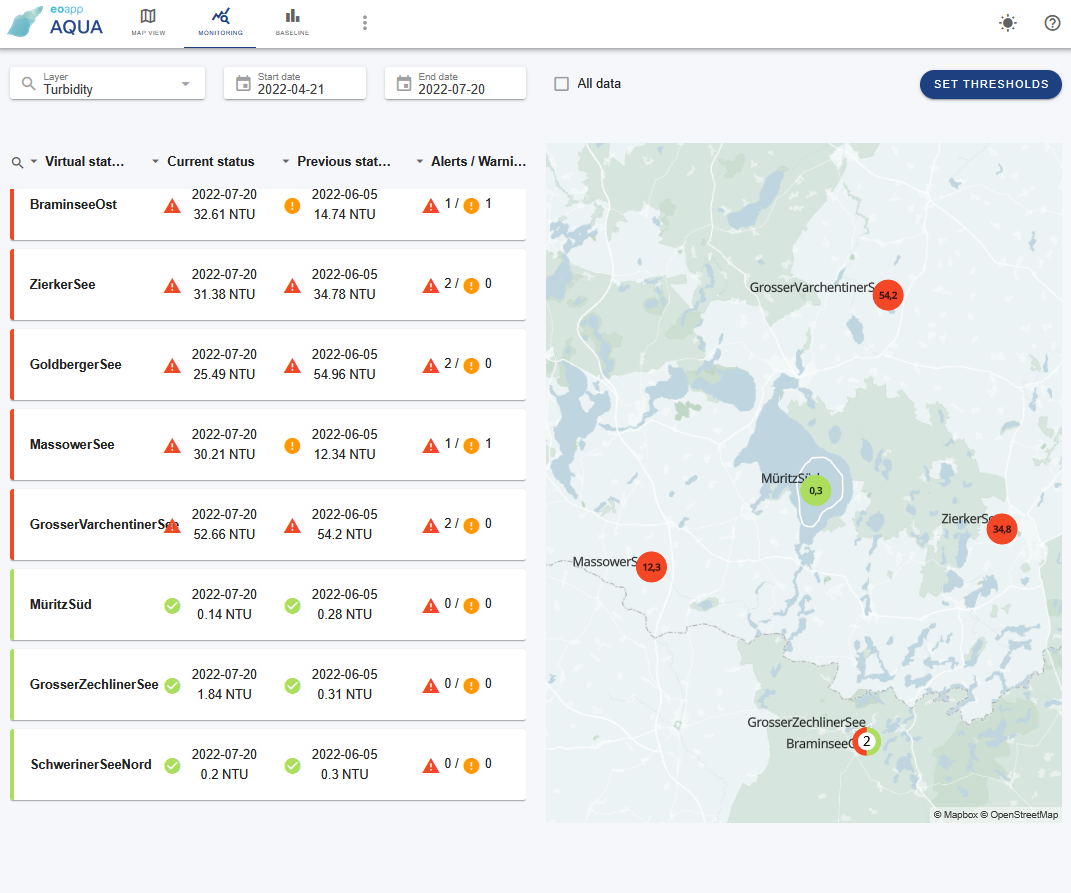
Task: Click the Start date calendar icon
Action: (x=243, y=83)
